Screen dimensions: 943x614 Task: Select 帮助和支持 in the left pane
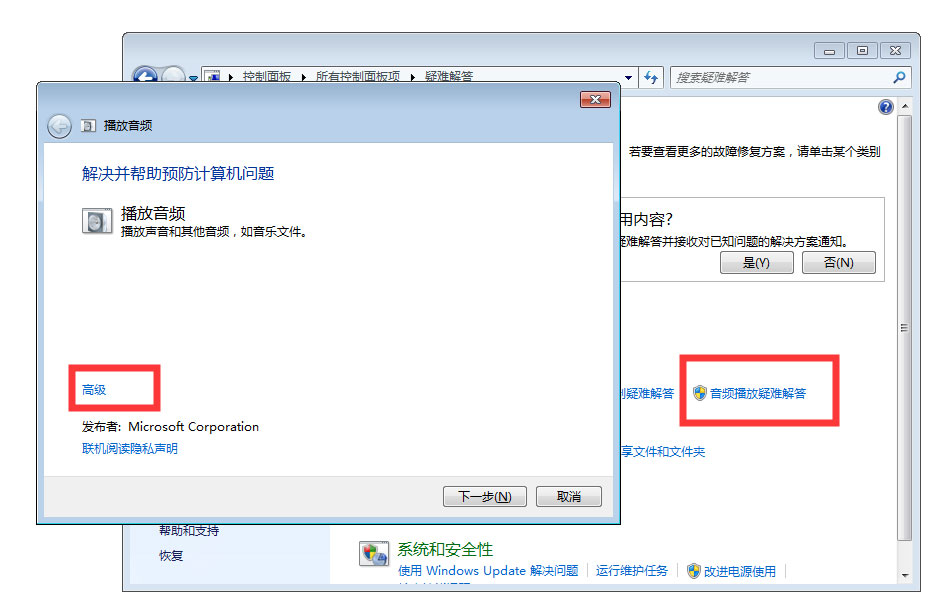tap(189, 530)
